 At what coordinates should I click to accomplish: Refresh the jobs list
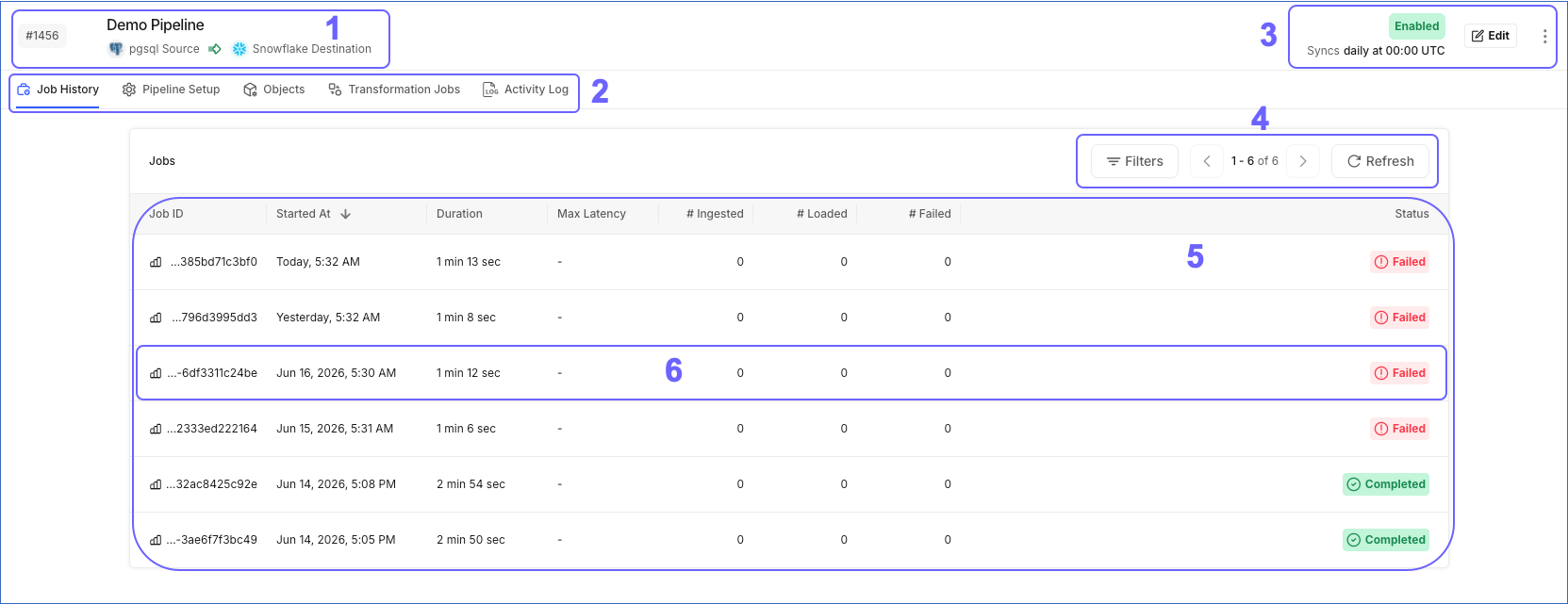[1380, 161]
